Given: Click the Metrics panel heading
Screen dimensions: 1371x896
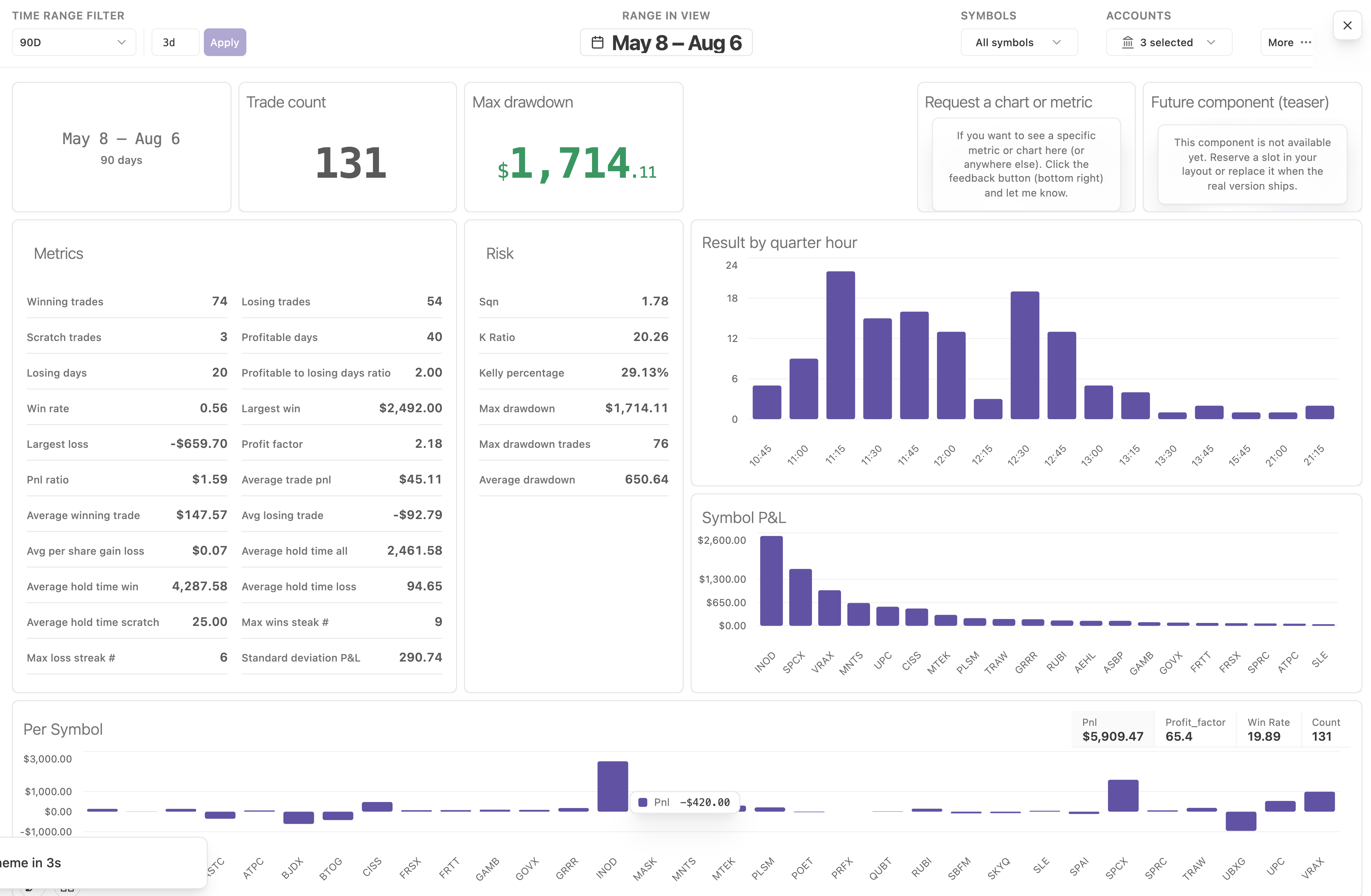Looking at the screenshot, I should click(x=59, y=253).
